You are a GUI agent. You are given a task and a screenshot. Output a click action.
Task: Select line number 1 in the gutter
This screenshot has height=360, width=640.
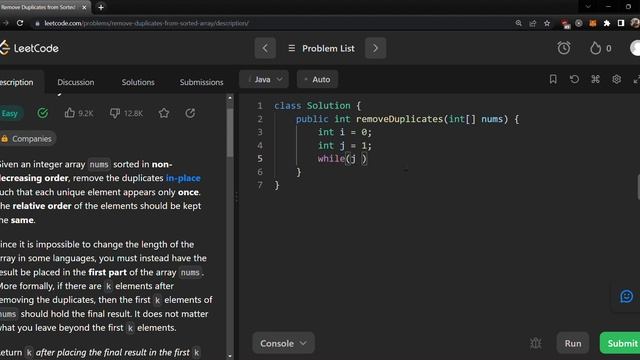[x=260, y=106]
